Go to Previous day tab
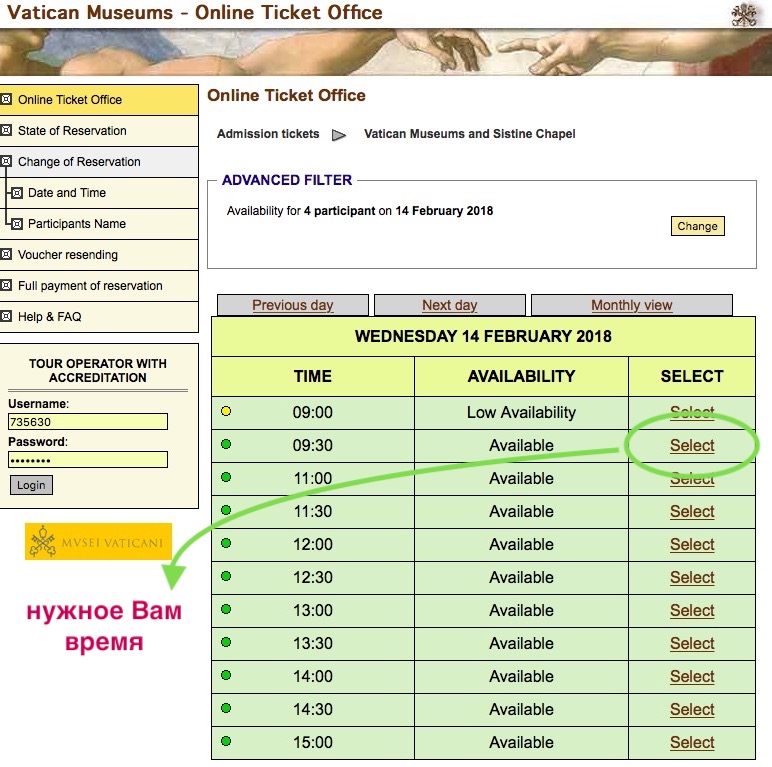Viewport: 772px width, 767px height. [x=292, y=305]
